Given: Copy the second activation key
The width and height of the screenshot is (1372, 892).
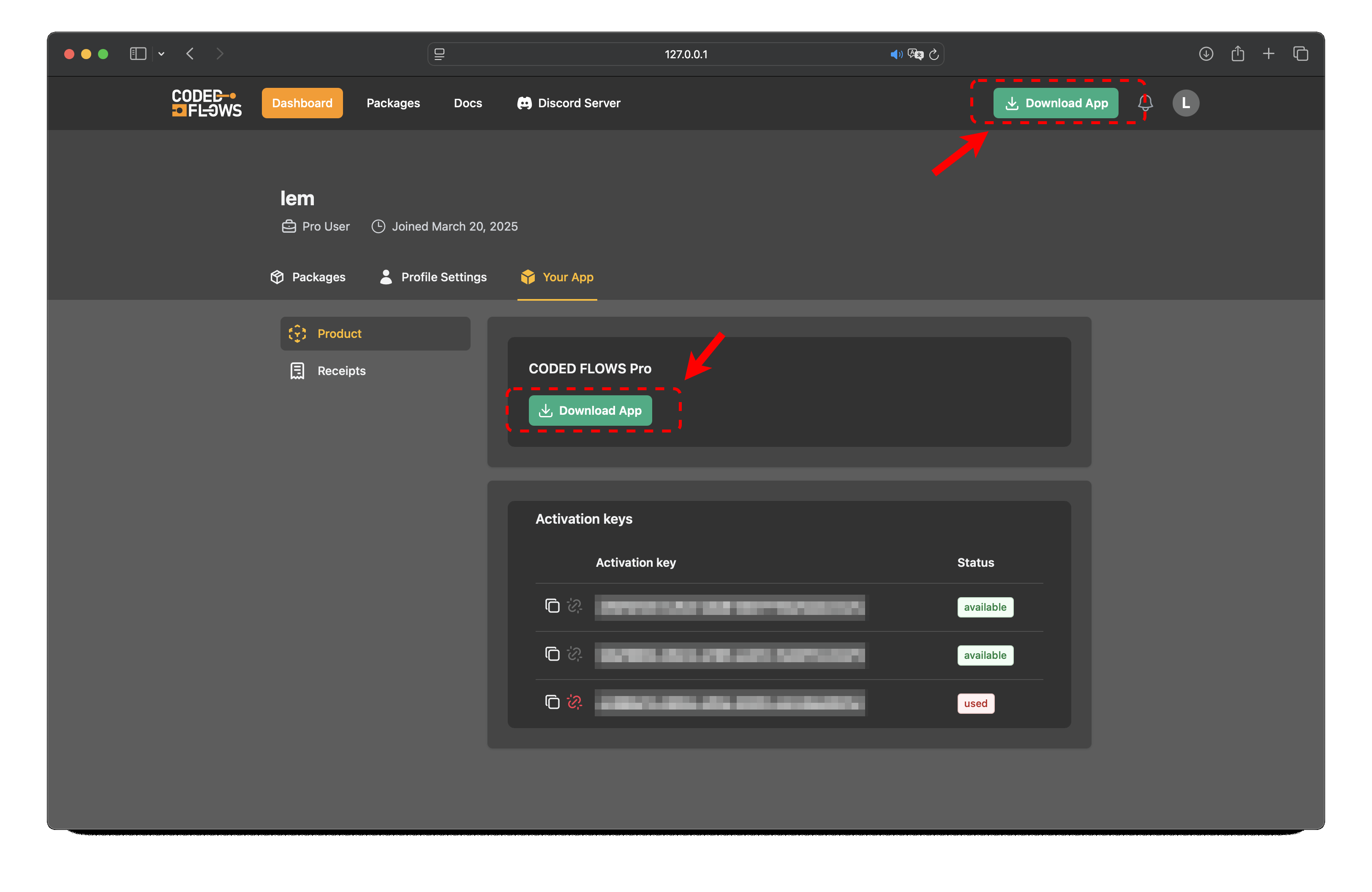Looking at the screenshot, I should pyautogui.click(x=552, y=653).
